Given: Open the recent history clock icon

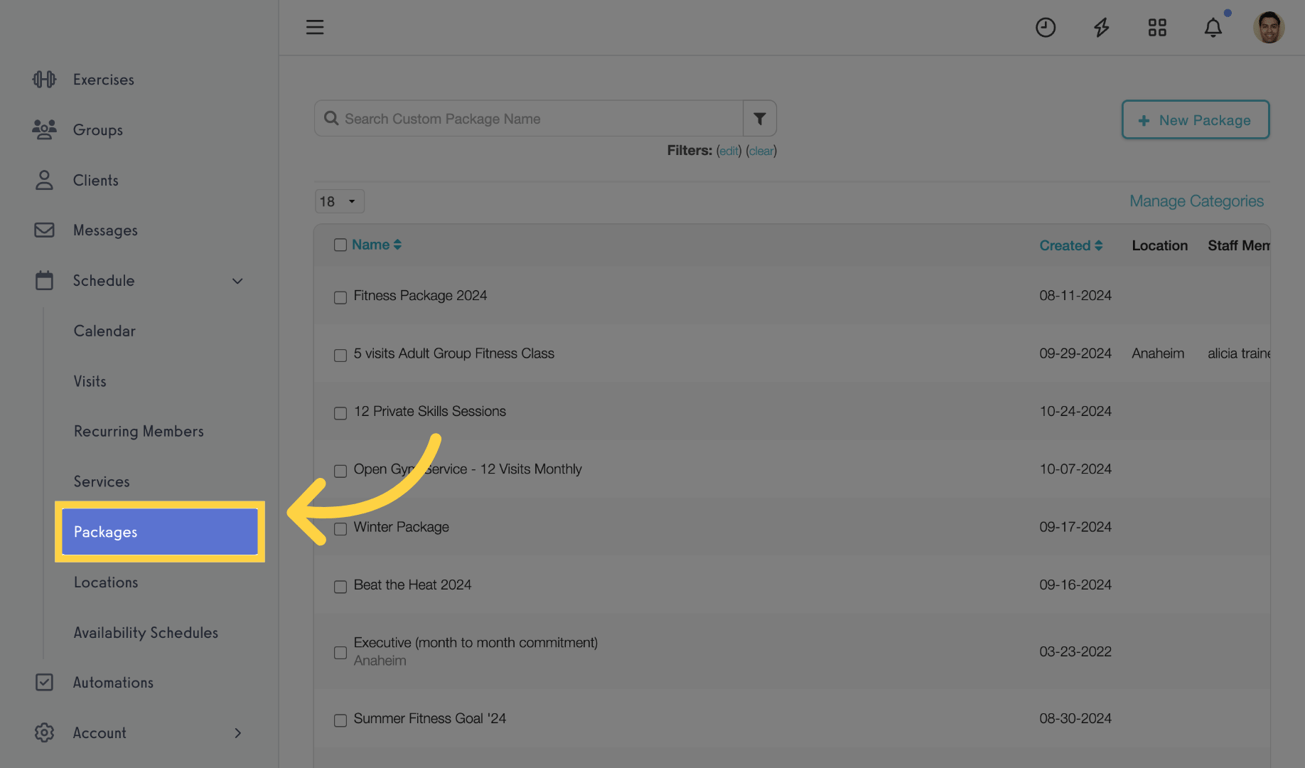Looking at the screenshot, I should 1045,27.
